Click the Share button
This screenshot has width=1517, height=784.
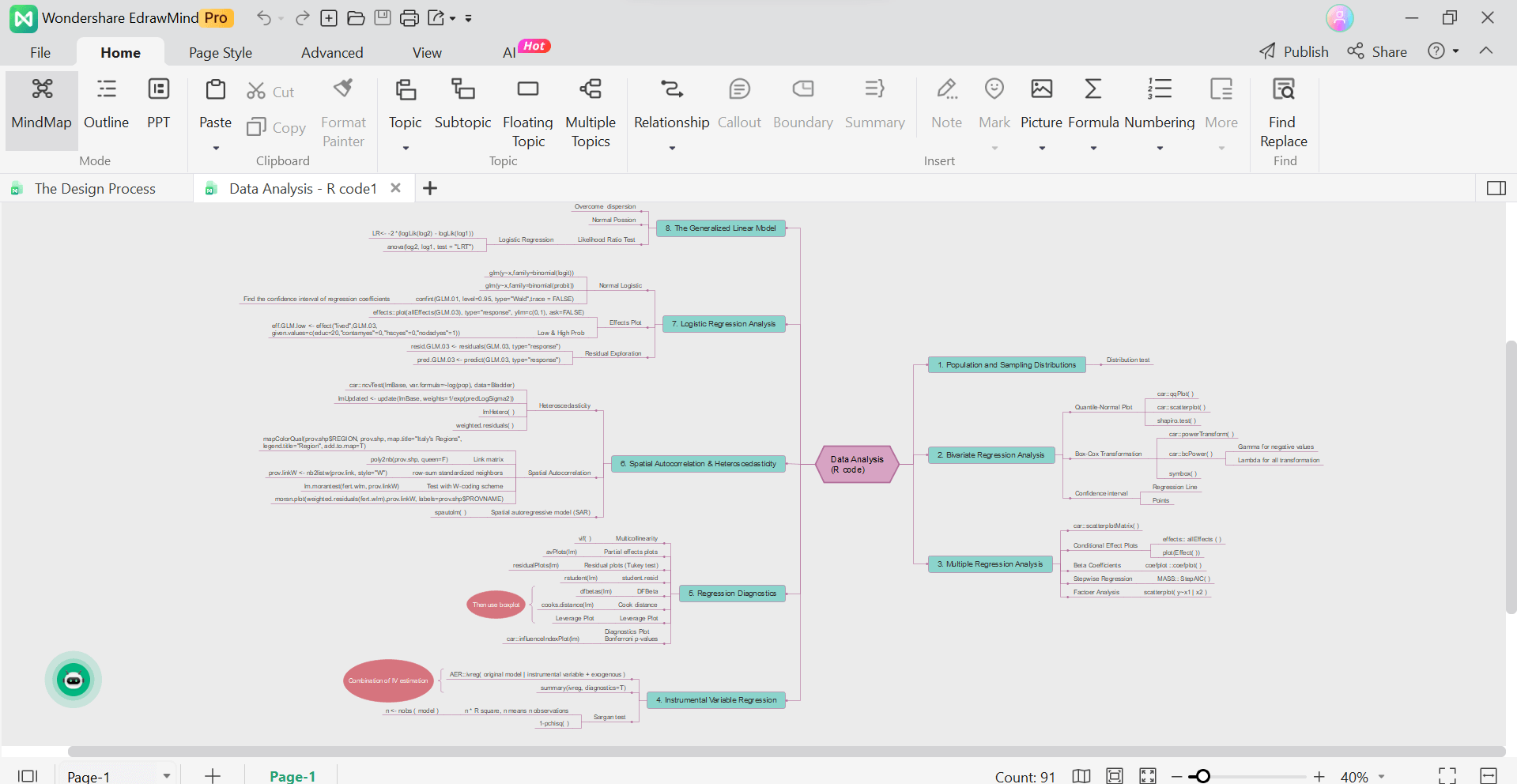pyautogui.click(x=1377, y=51)
